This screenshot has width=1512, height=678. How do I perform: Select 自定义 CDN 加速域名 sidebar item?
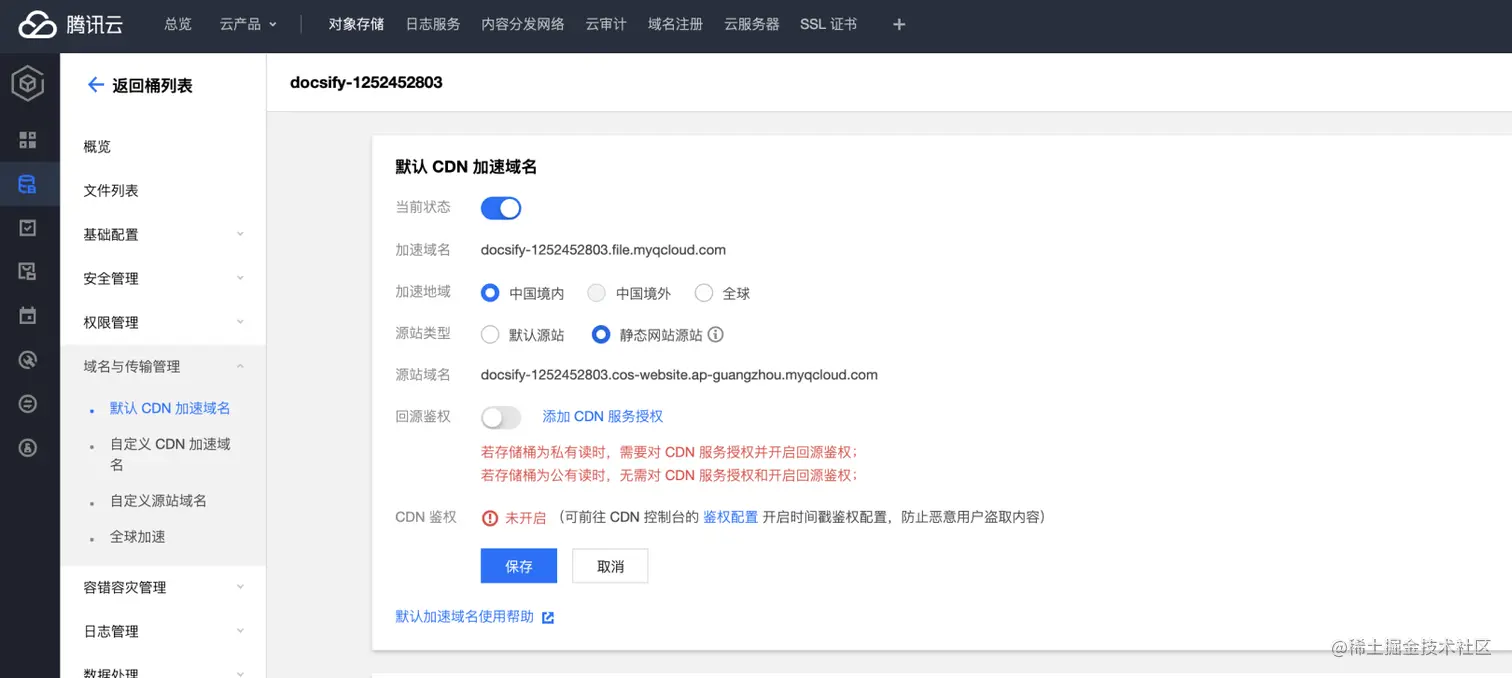click(170, 454)
